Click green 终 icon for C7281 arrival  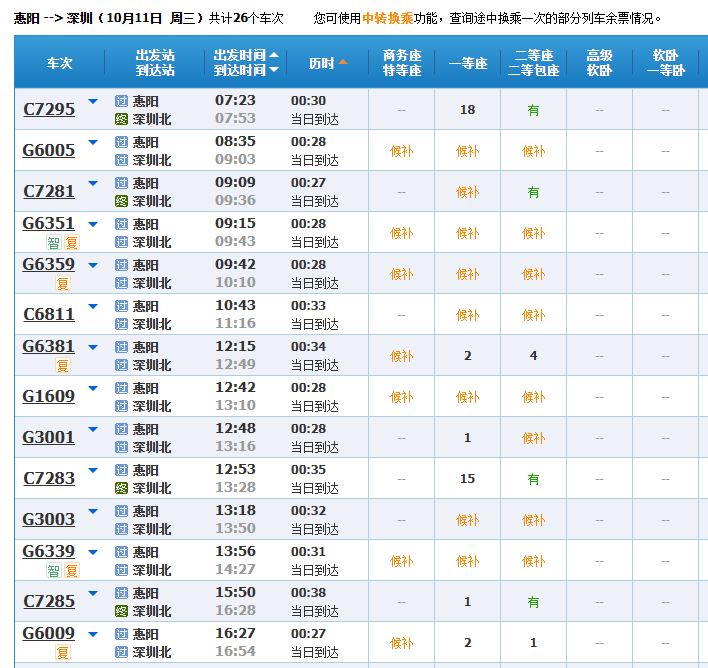click(x=121, y=201)
